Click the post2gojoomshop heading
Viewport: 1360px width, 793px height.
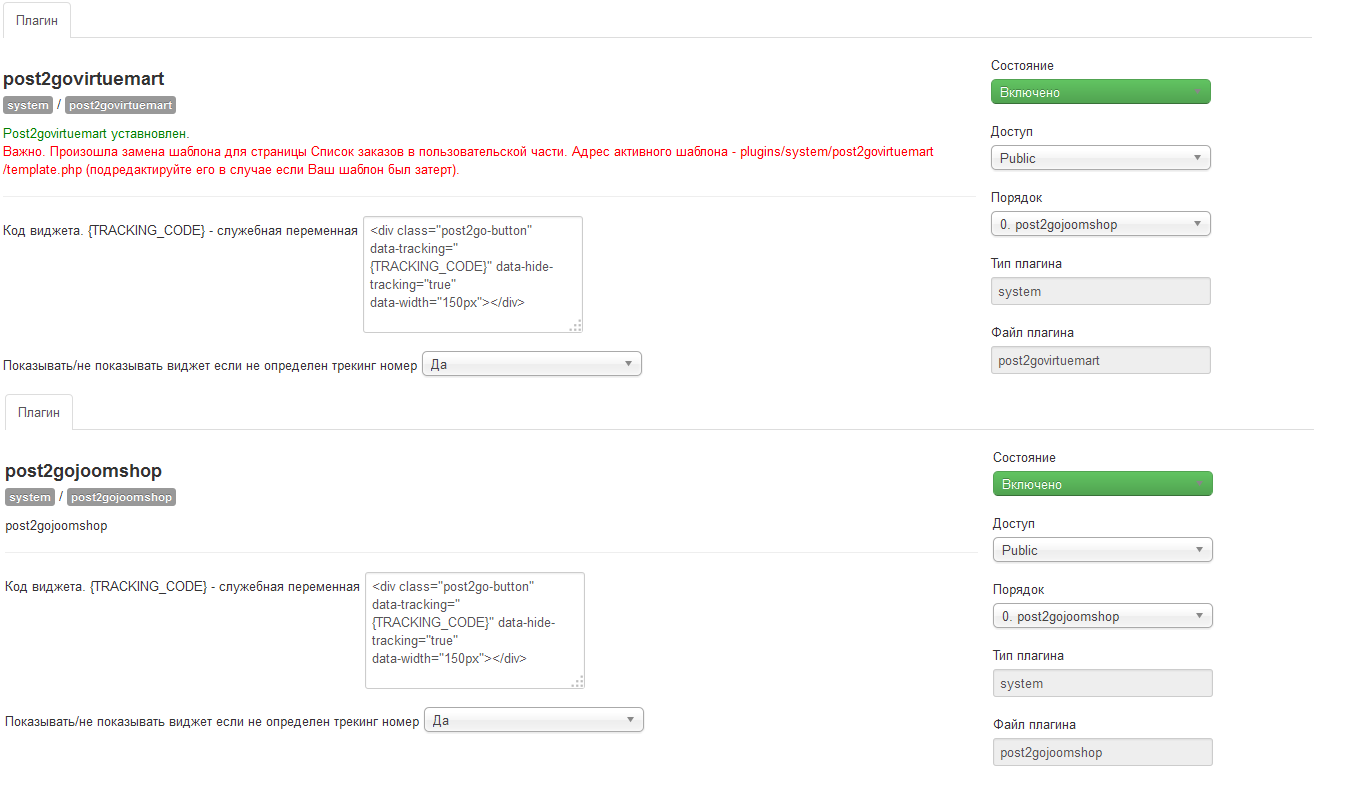(x=84, y=471)
